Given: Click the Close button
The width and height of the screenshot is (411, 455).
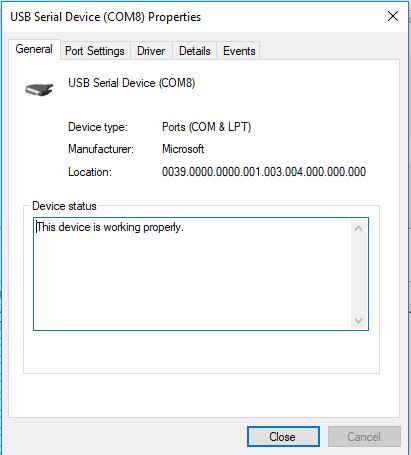Looking at the screenshot, I should (283, 436).
